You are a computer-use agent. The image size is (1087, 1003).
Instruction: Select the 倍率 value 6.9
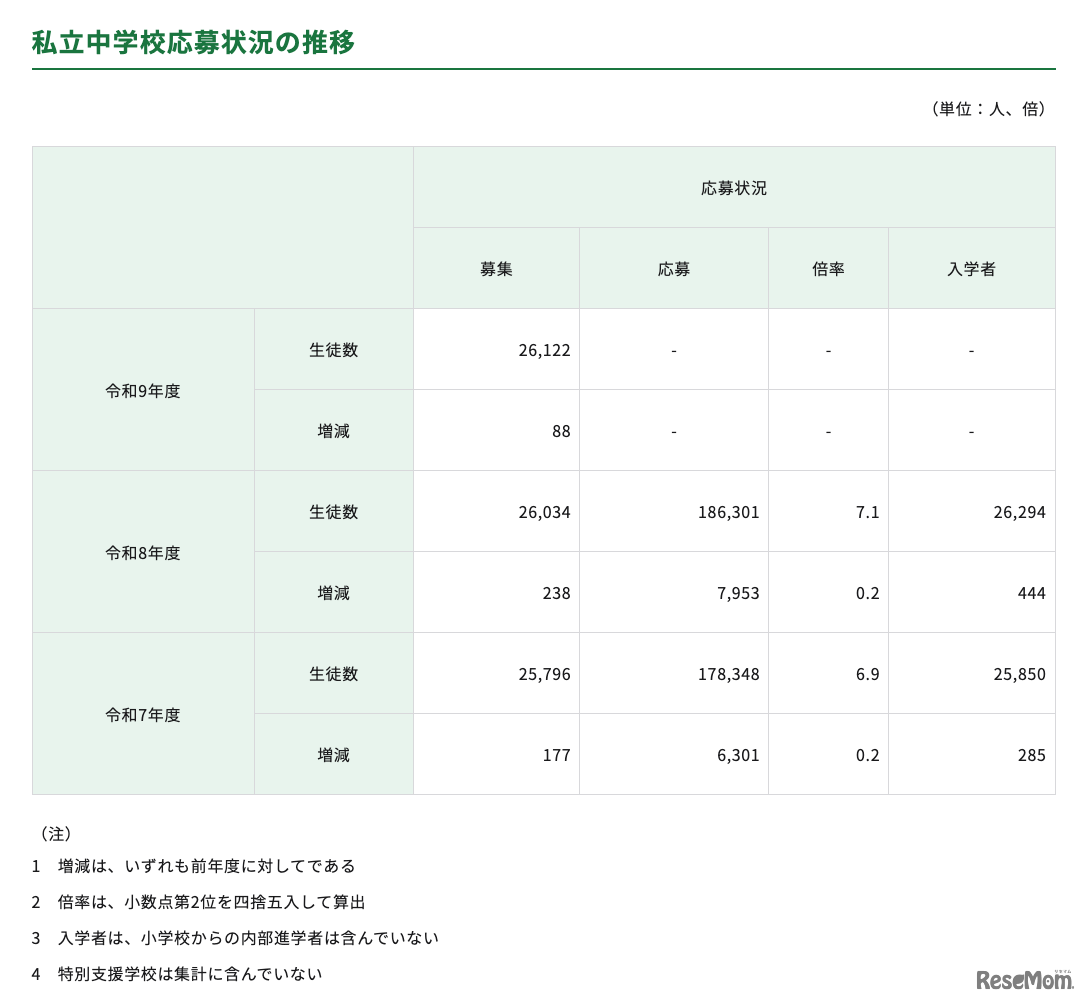tap(867, 674)
